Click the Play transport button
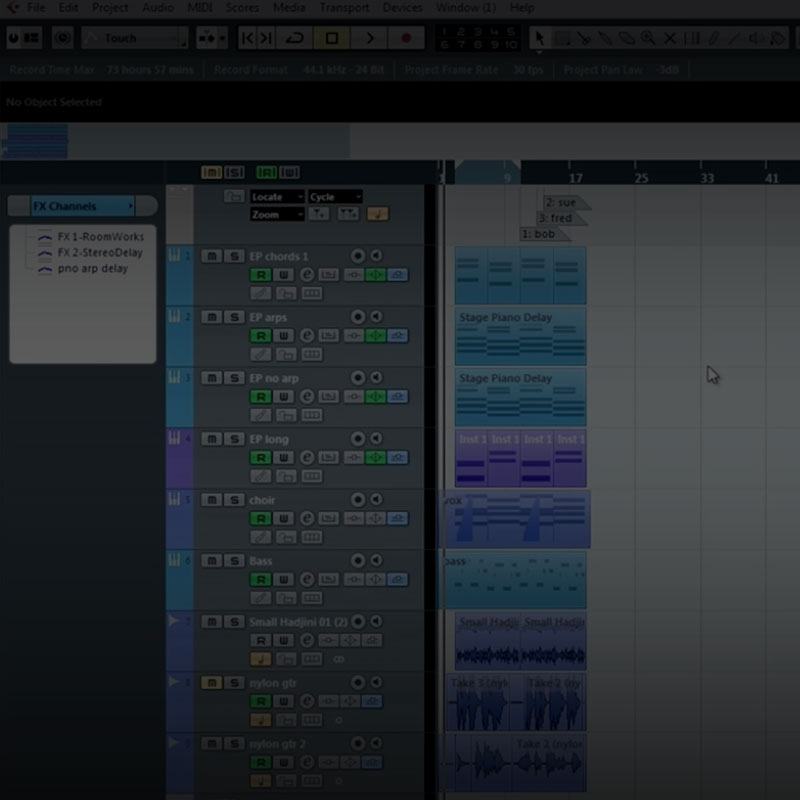 tap(369, 38)
